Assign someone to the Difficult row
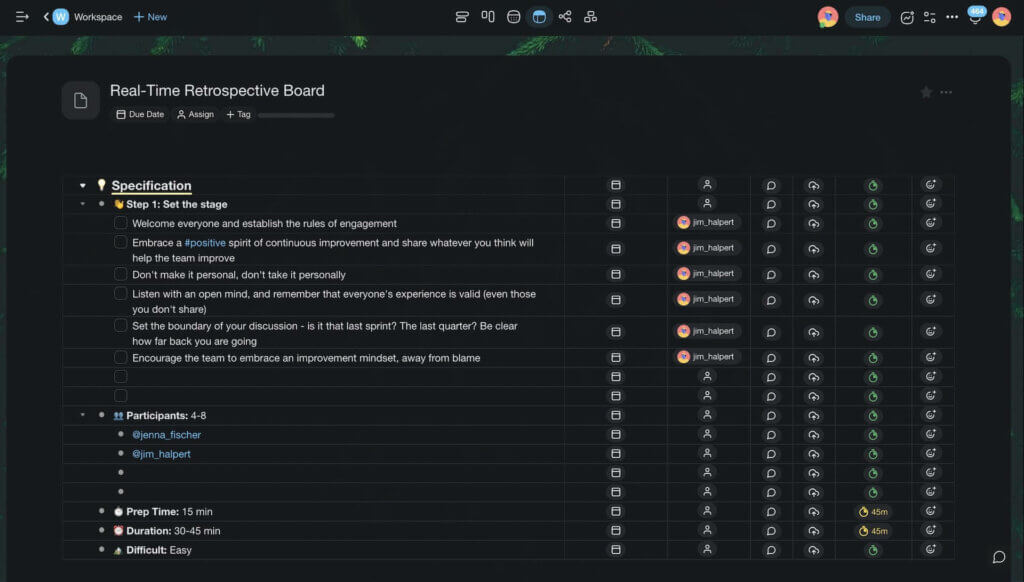Image resolution: width=1024 pixels, height=582 pixels. click(x=707, y=550)
